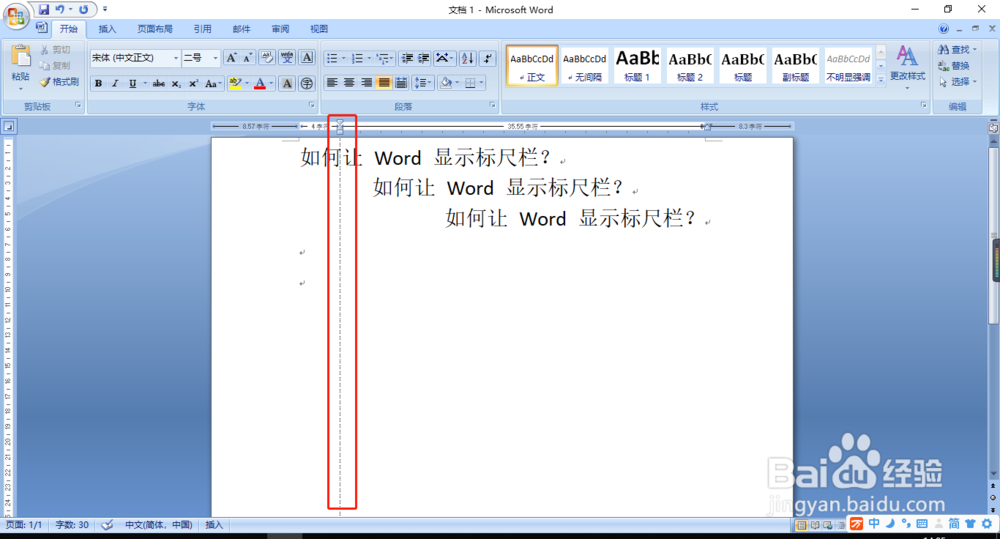
Task: Align text right
Action: [x=366, y=83]
